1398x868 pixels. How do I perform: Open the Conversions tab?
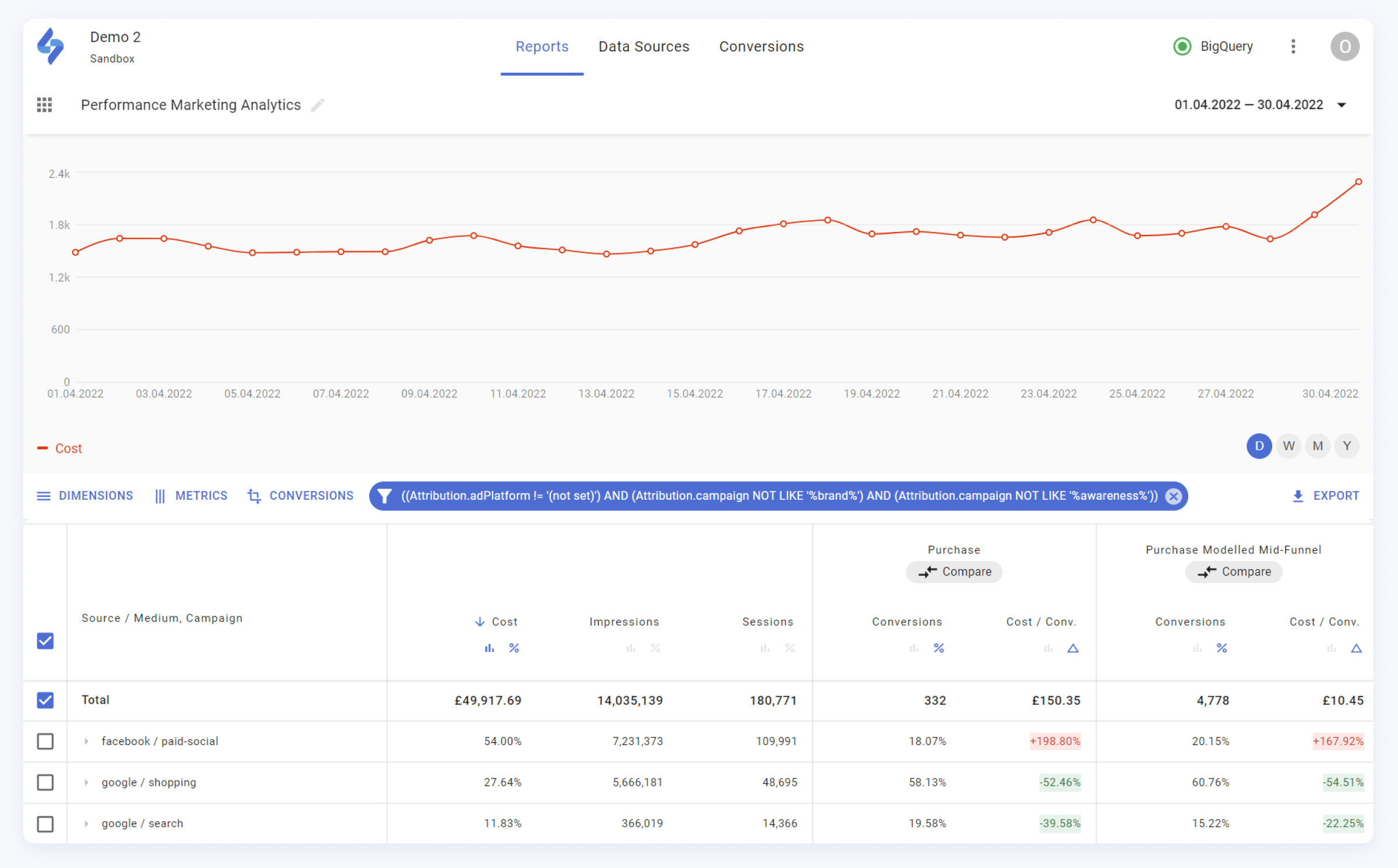tap(761, 47)
